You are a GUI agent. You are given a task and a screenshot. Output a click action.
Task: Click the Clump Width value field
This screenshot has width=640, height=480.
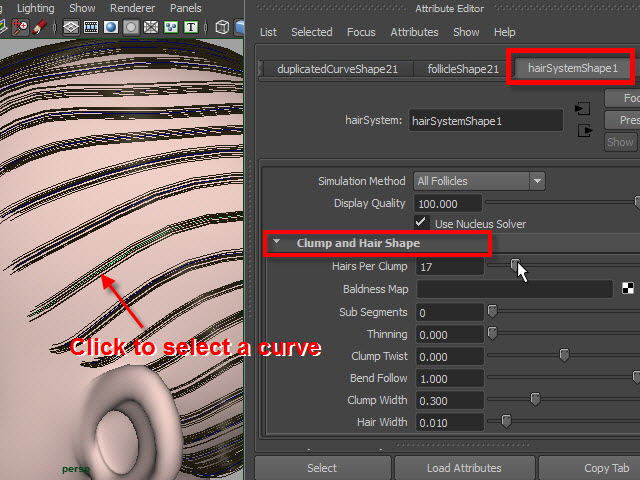pyautogui.click(x=449, y=401)
